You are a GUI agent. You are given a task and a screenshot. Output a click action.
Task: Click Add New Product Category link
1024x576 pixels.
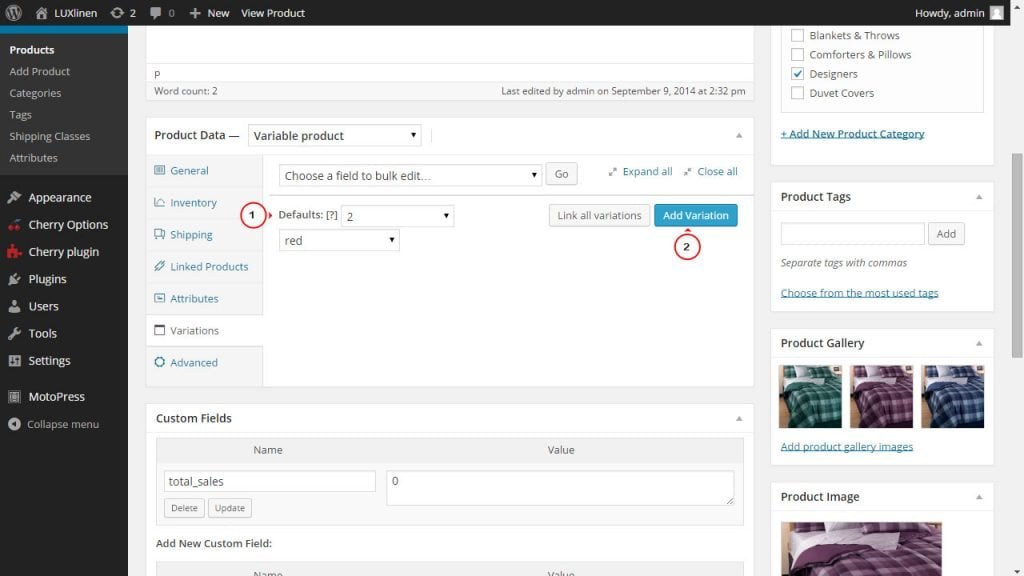click(852, 134)
